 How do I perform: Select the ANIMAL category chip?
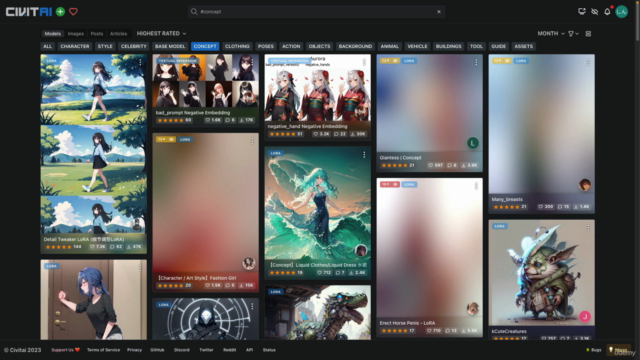click(389, 47)
